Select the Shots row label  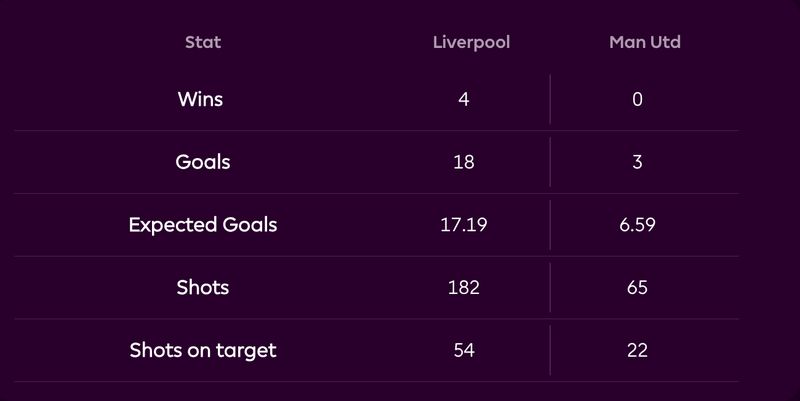[x=203, y=288]
